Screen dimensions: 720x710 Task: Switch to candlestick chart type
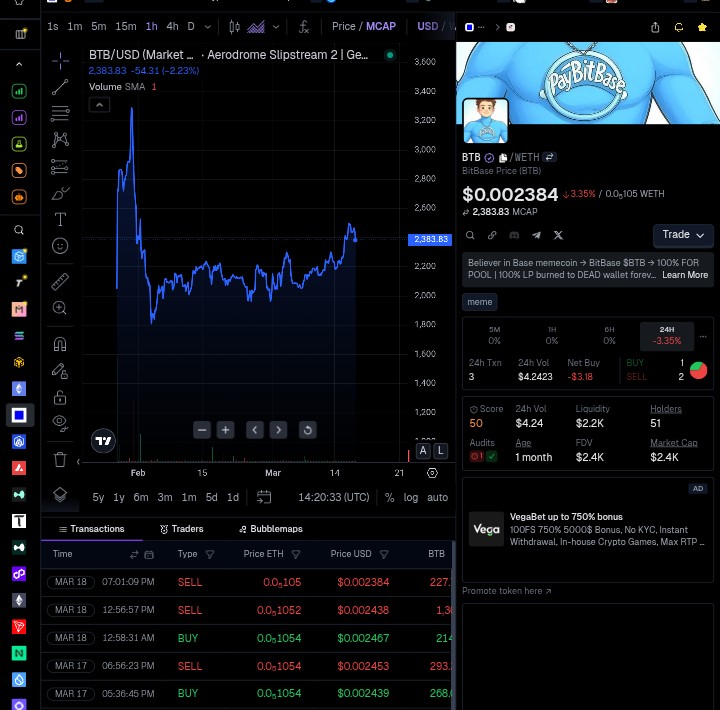(234, 27)
